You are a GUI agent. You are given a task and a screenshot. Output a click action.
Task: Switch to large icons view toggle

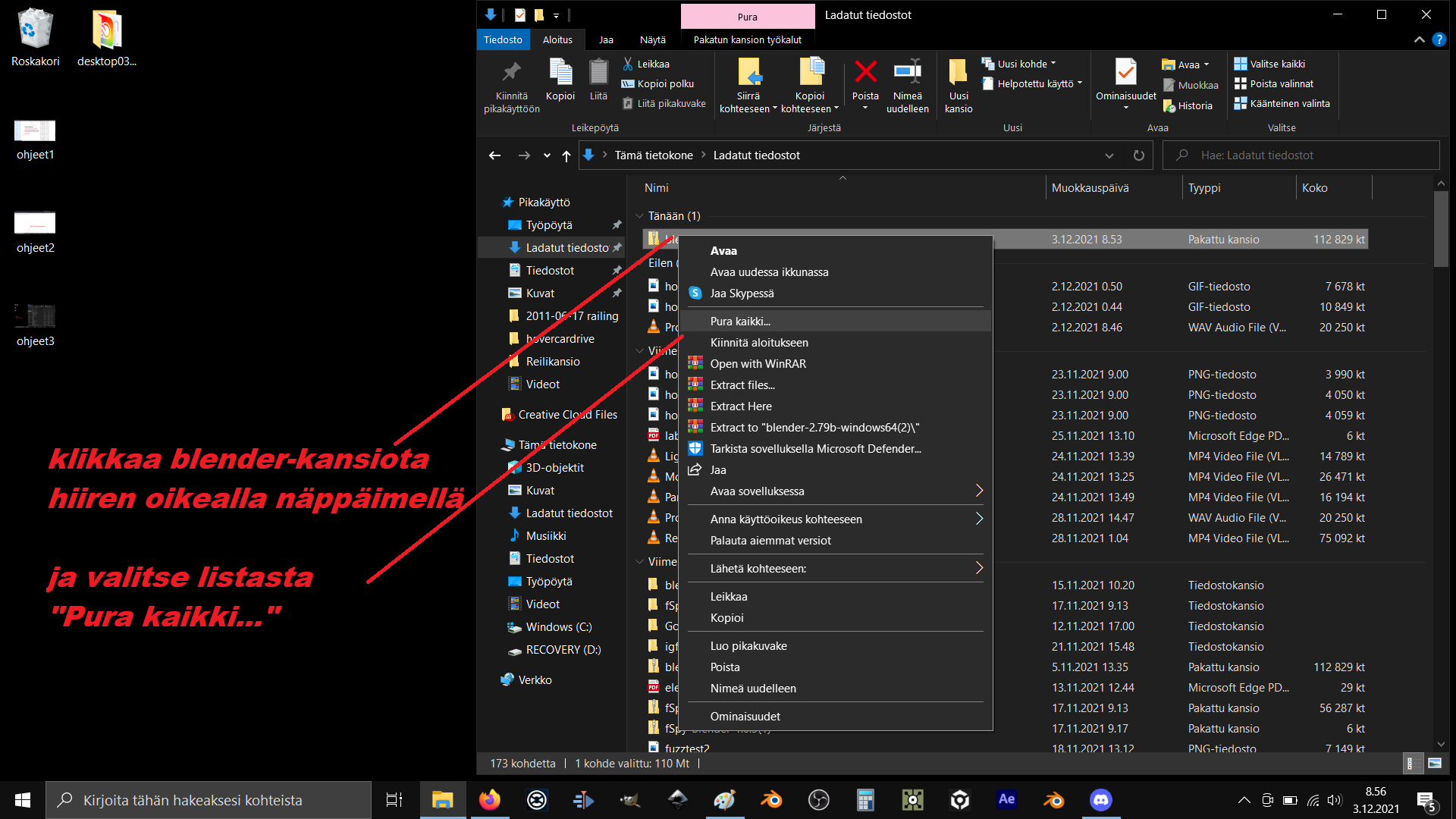(1435, 764)
